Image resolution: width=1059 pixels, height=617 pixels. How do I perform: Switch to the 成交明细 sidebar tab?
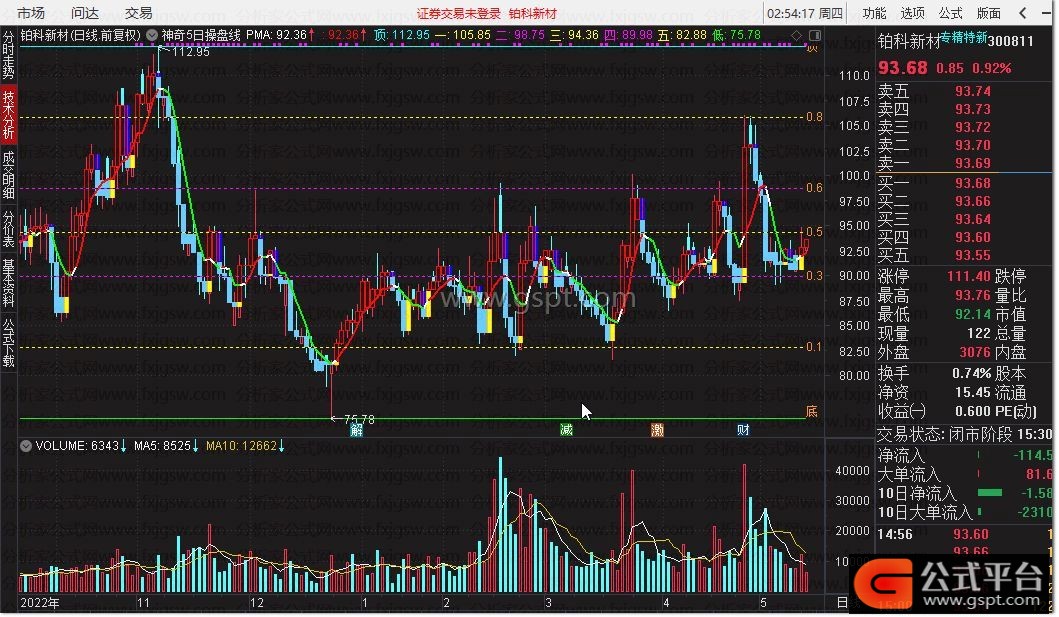pos(8,173)
